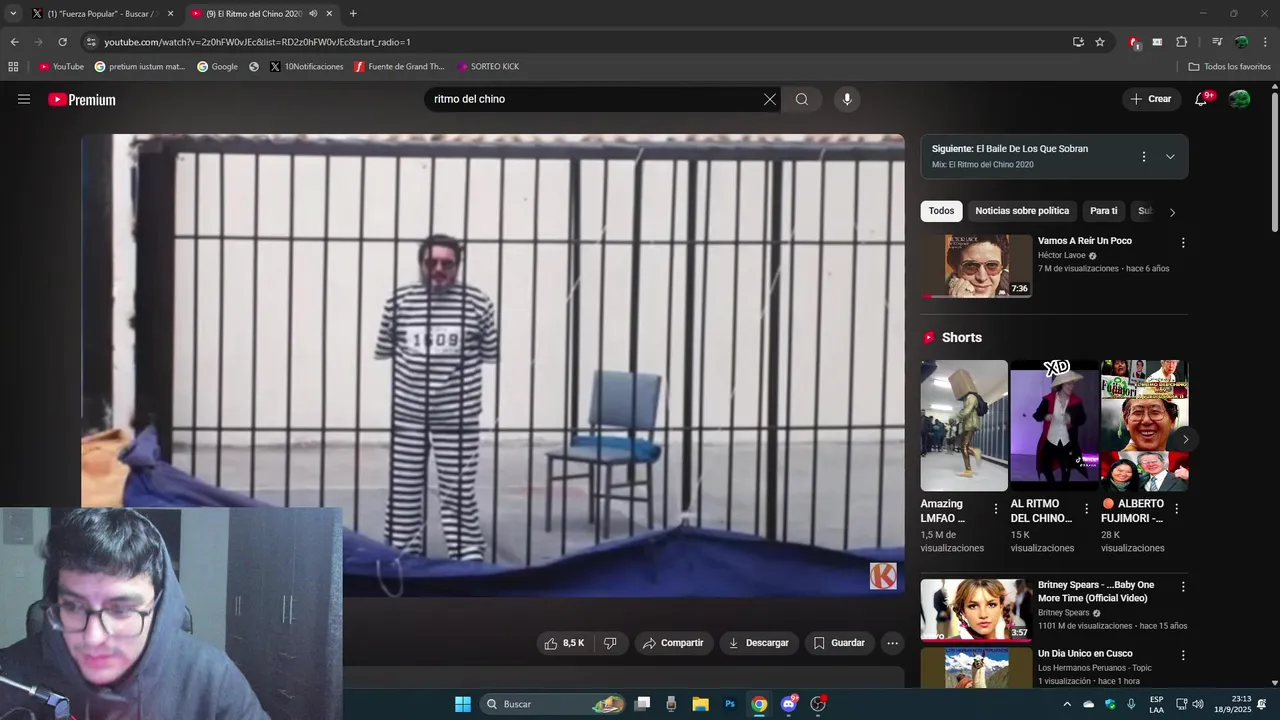This screenshot has height=720, width=1280.
Task: Select the Todos filter chip
Action: tap(941, 211)
